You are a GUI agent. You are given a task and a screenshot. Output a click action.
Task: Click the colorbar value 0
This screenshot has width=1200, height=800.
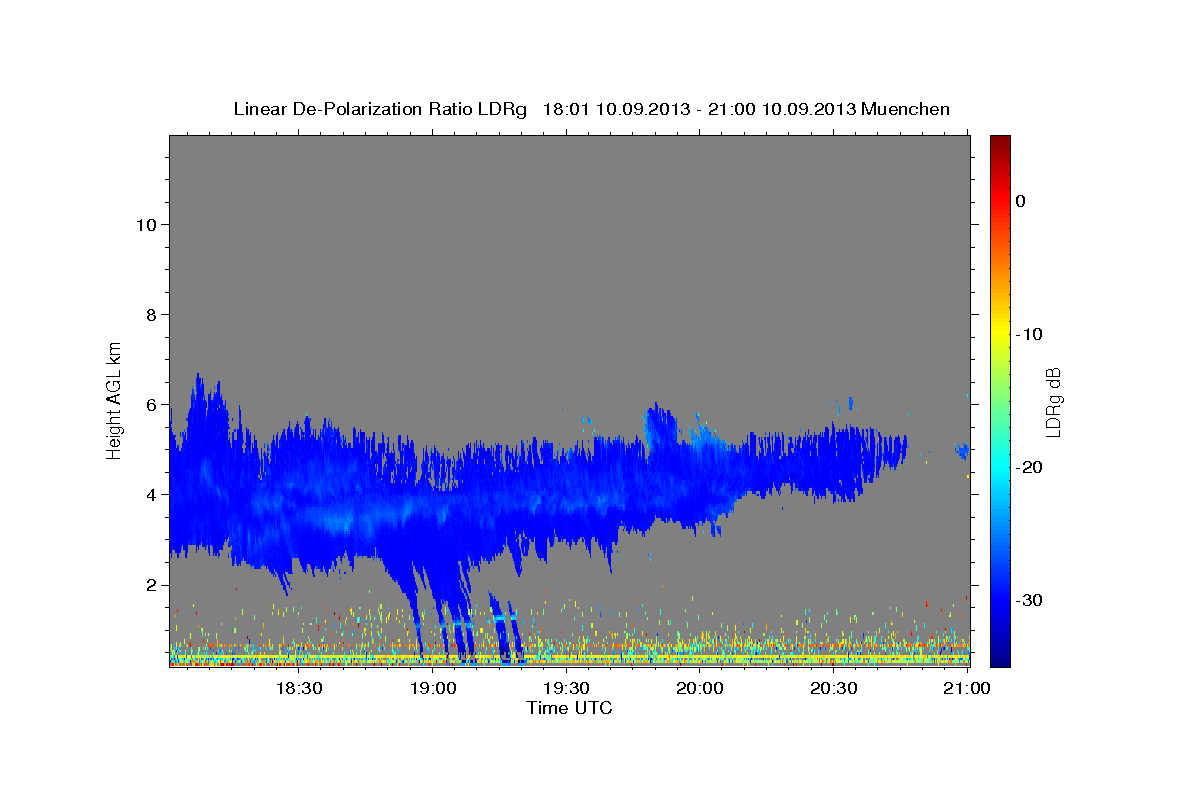coord(1020,201)
